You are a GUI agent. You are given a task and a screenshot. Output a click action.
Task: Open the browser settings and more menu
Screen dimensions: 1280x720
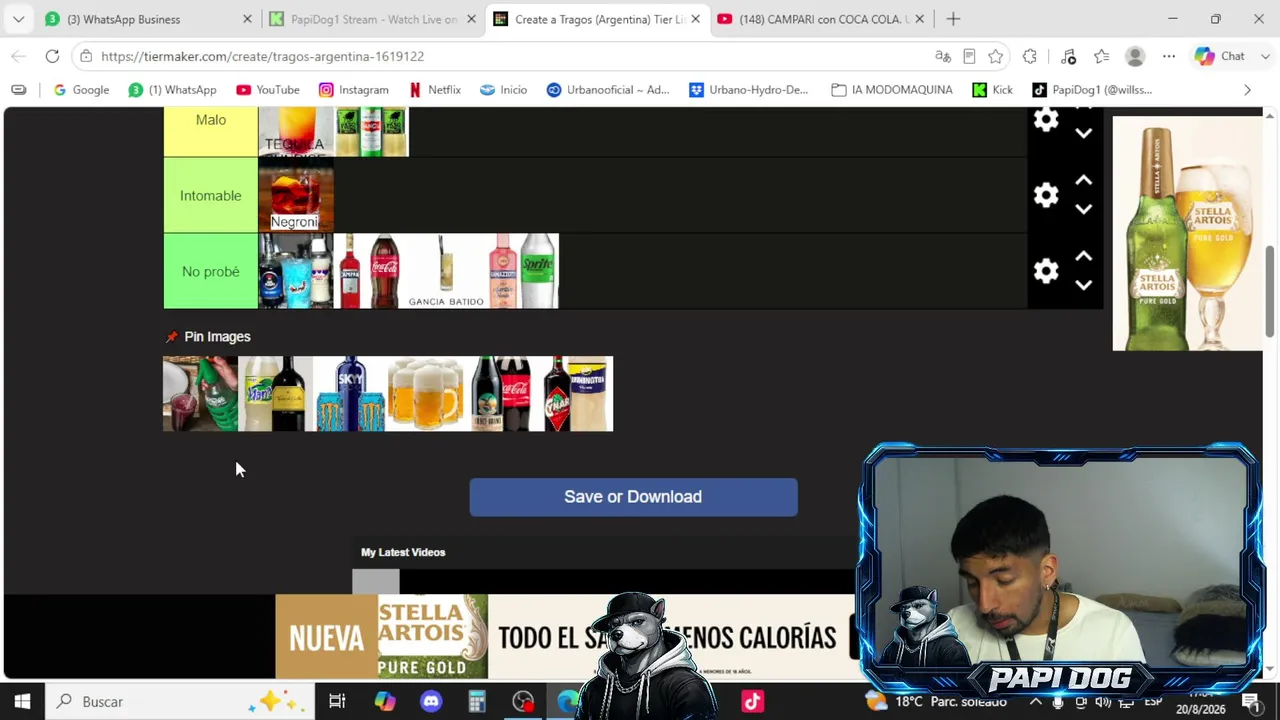pos(1169,56)
